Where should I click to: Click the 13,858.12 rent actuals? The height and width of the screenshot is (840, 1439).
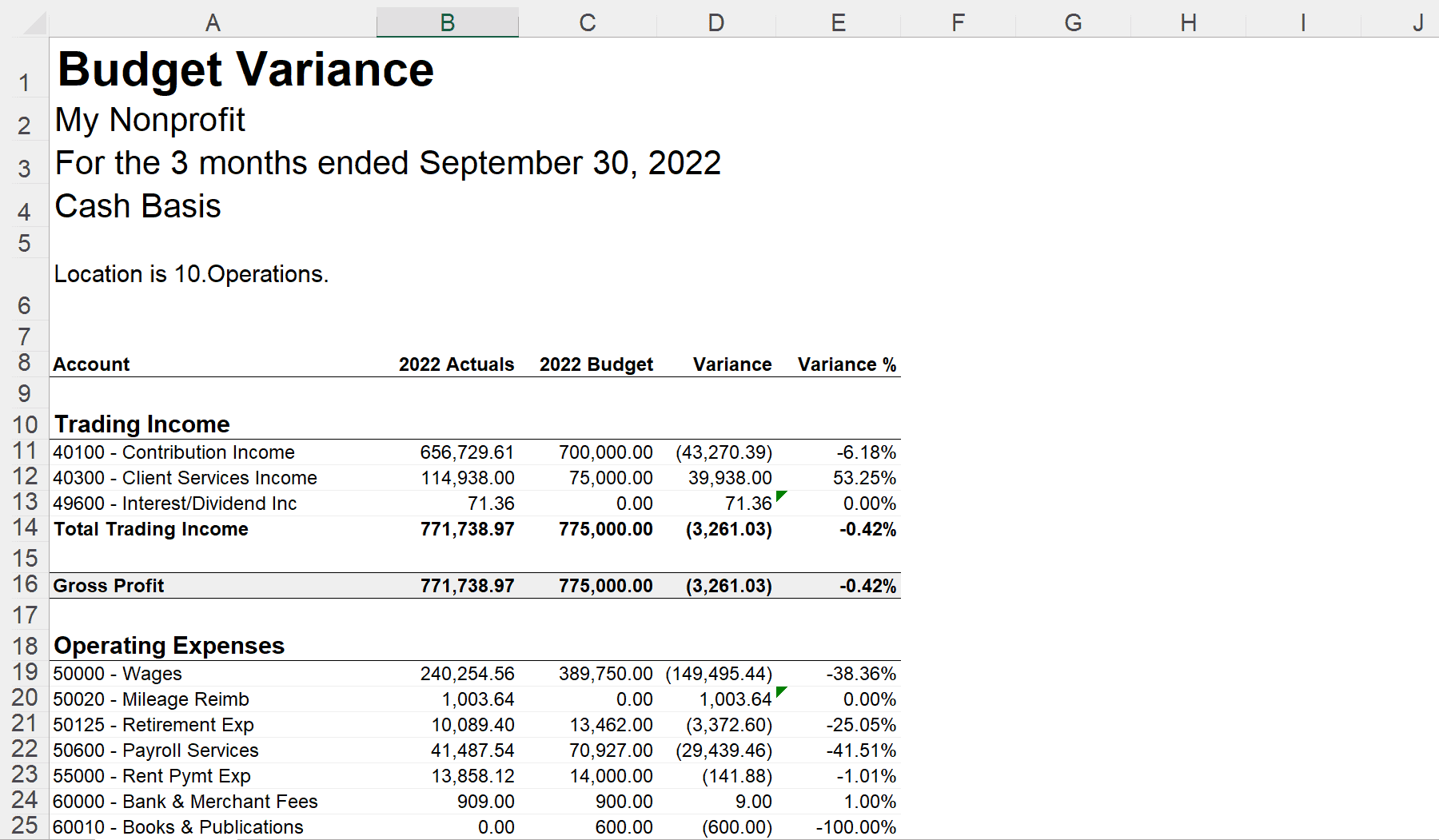coord(472,776)
